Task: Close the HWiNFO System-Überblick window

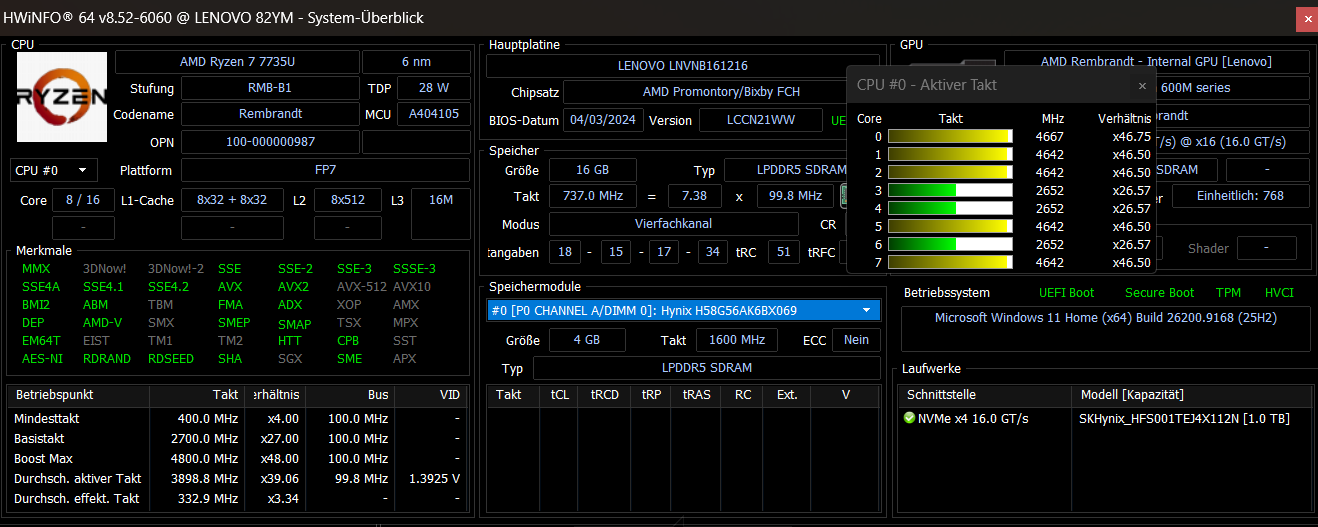Action: (1306, 17)
